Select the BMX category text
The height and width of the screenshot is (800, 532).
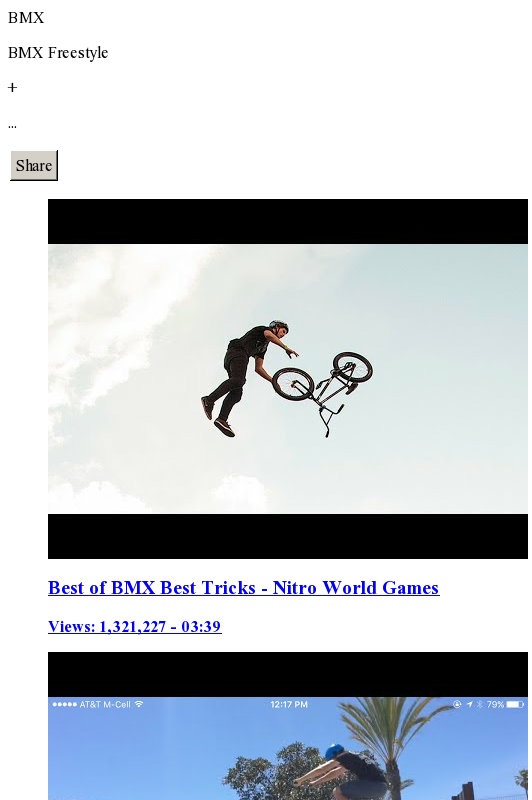point(26,18)
